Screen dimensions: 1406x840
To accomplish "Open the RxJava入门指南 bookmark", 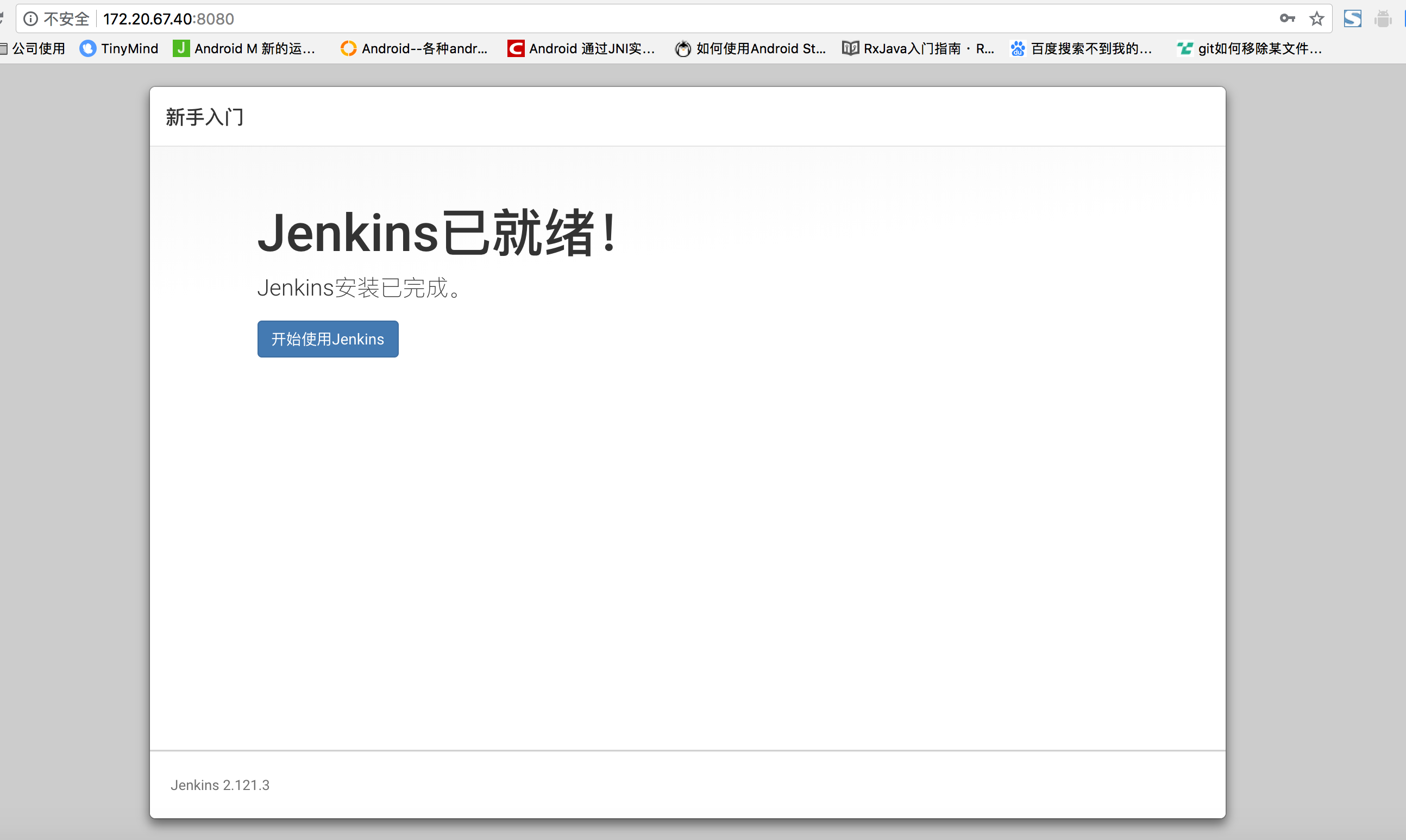I will pos(918,49).
